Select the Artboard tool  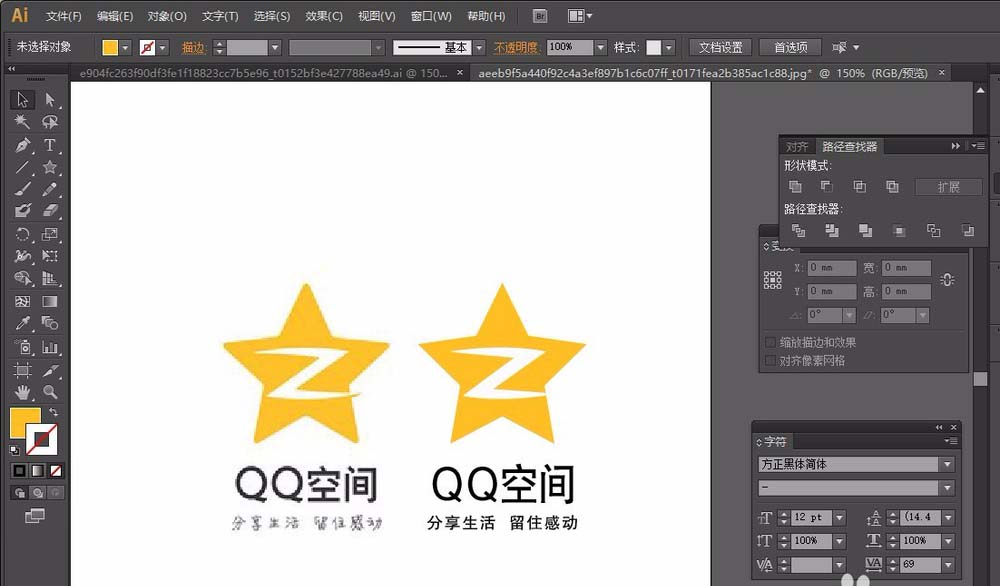tap(22, 370)
